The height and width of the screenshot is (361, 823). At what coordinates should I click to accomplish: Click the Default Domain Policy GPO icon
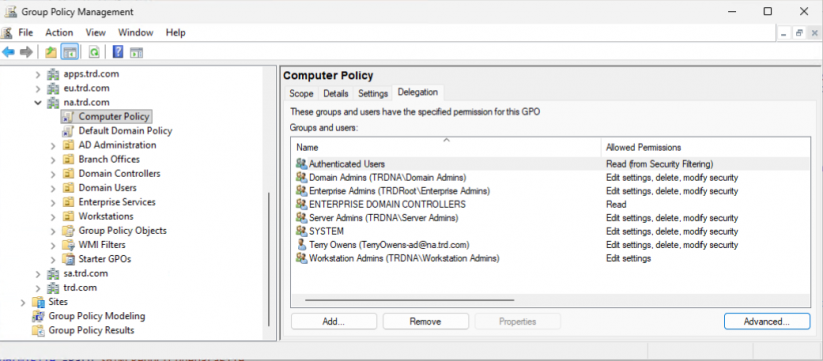(68, 131)
